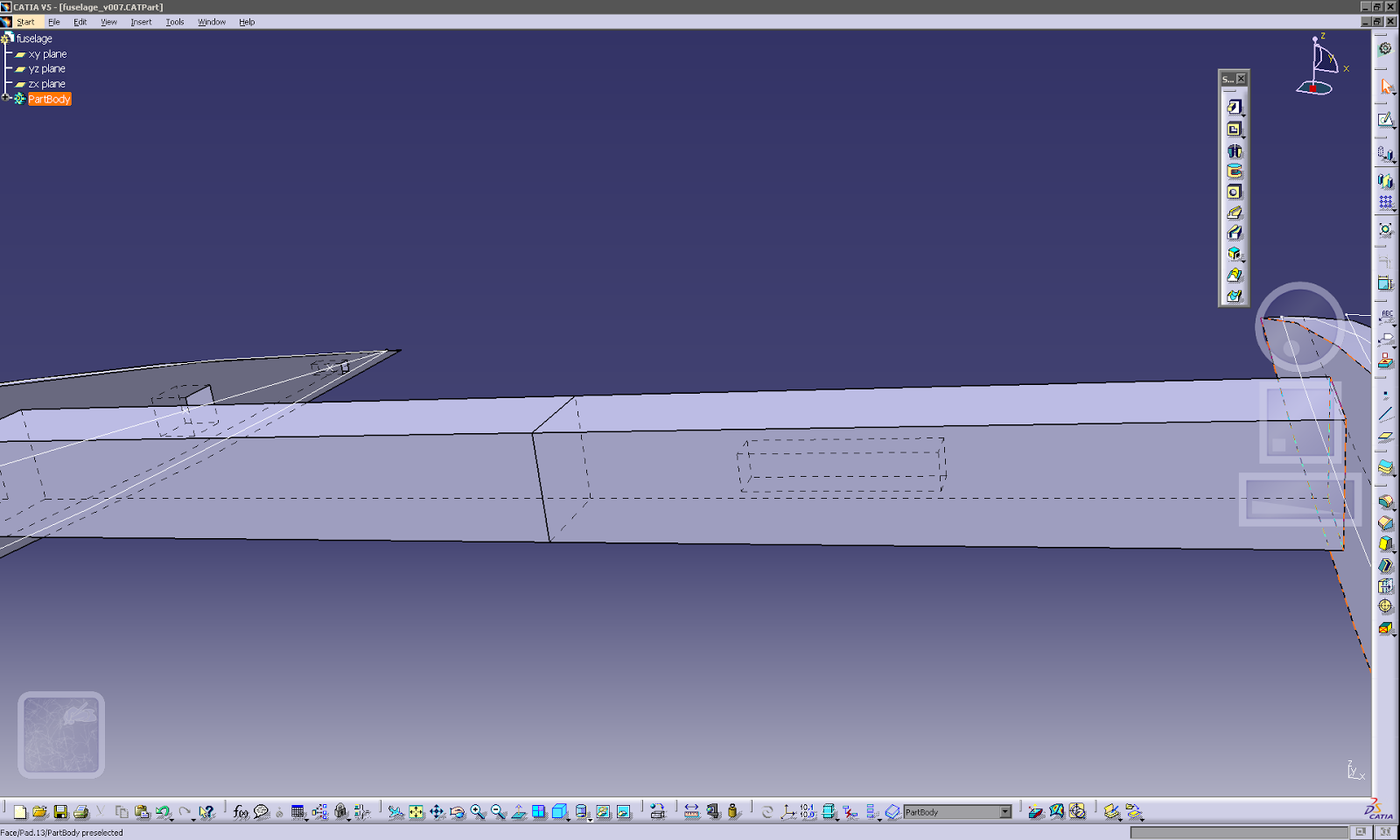Create a Plane on right toolbar
1400x840 pixels.
pos(1385,437)
